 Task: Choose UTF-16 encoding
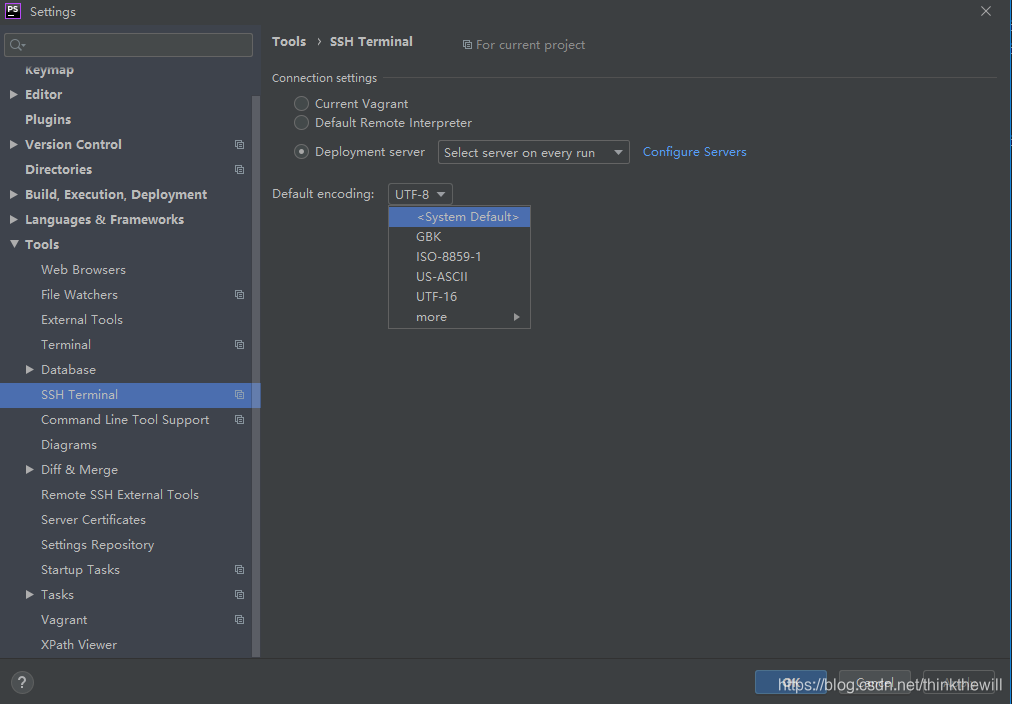[x=460, y=297]
